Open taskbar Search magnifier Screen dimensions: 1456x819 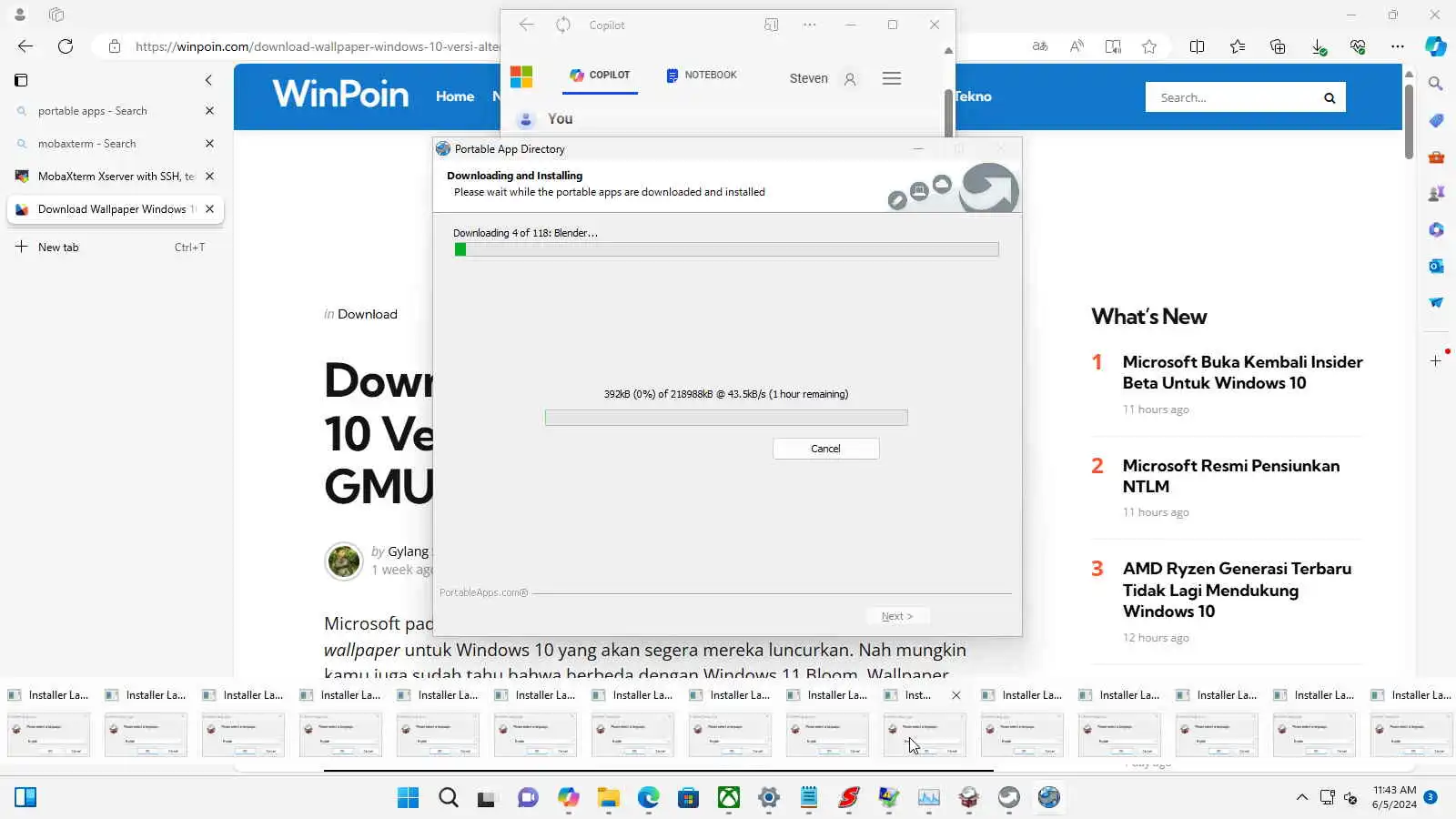pyautogui.click(x=449, y=798)
